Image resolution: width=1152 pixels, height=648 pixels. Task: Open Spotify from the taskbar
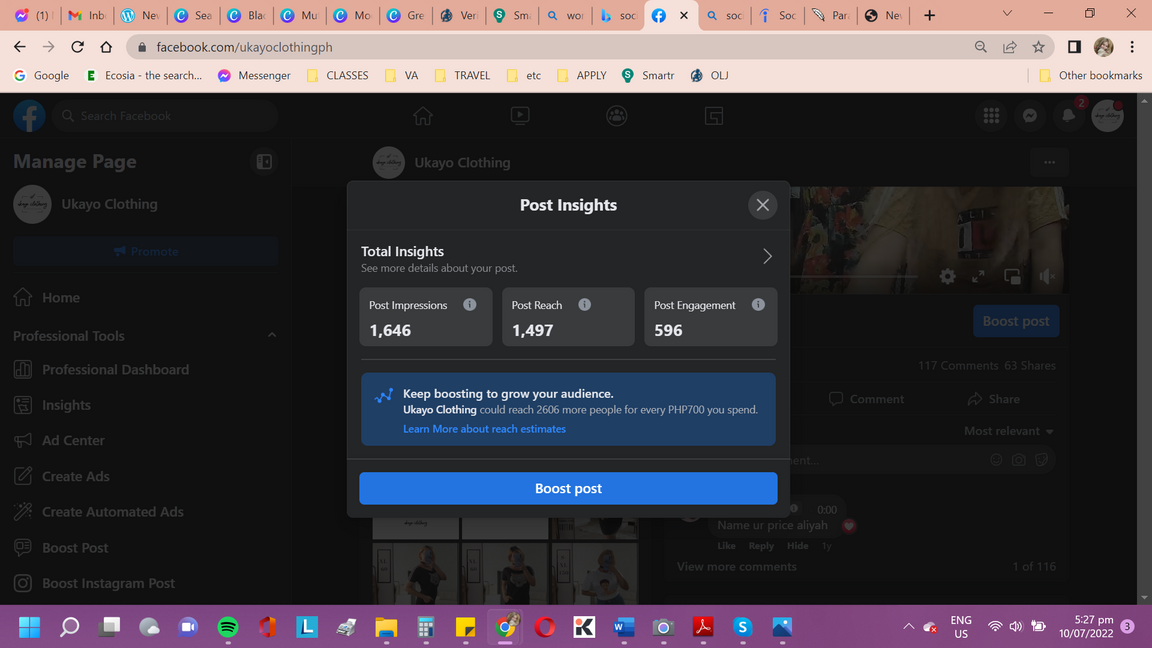click(x=228, y=627)
